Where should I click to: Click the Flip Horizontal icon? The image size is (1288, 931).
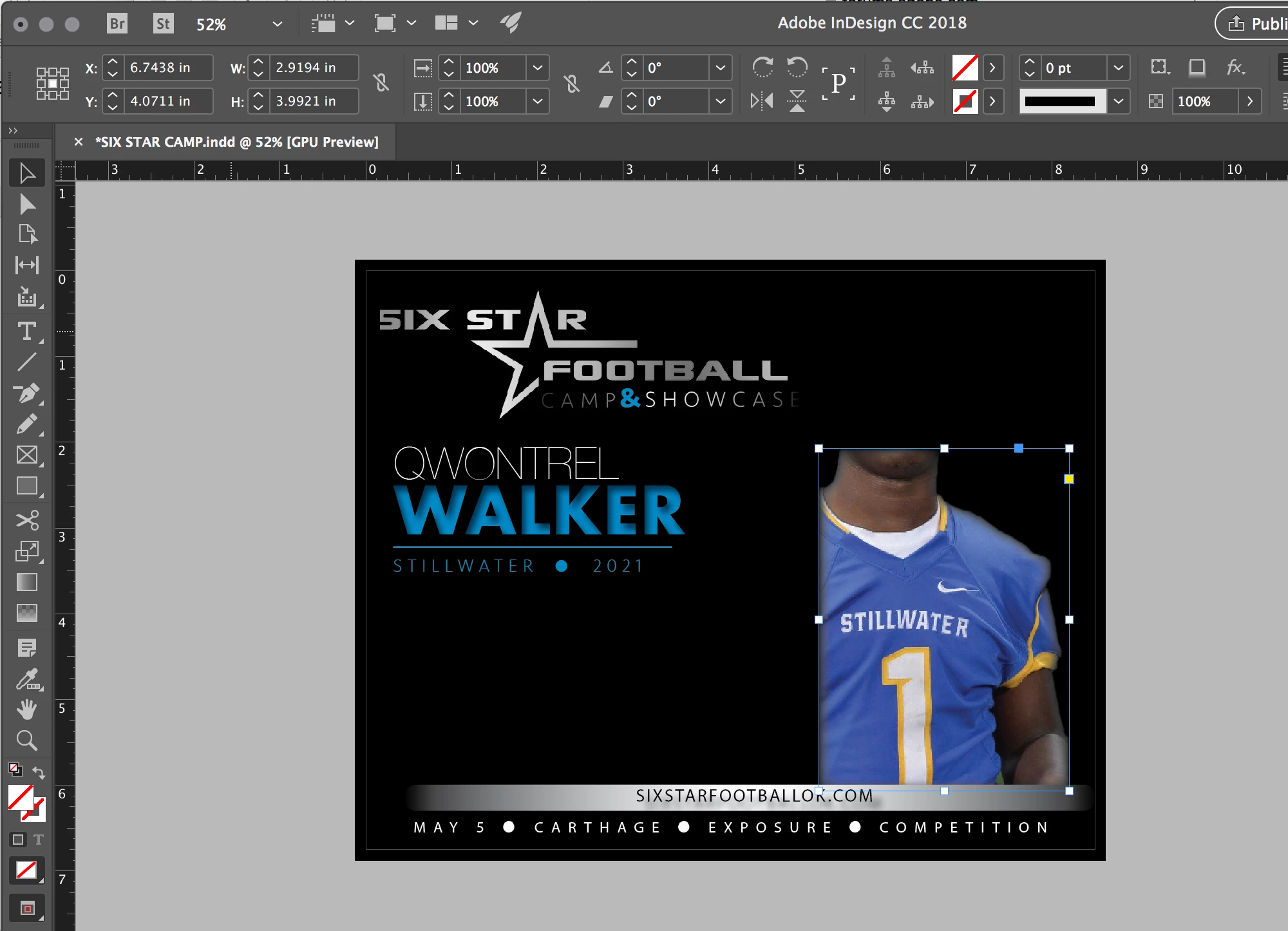click(x=762, y=100)
